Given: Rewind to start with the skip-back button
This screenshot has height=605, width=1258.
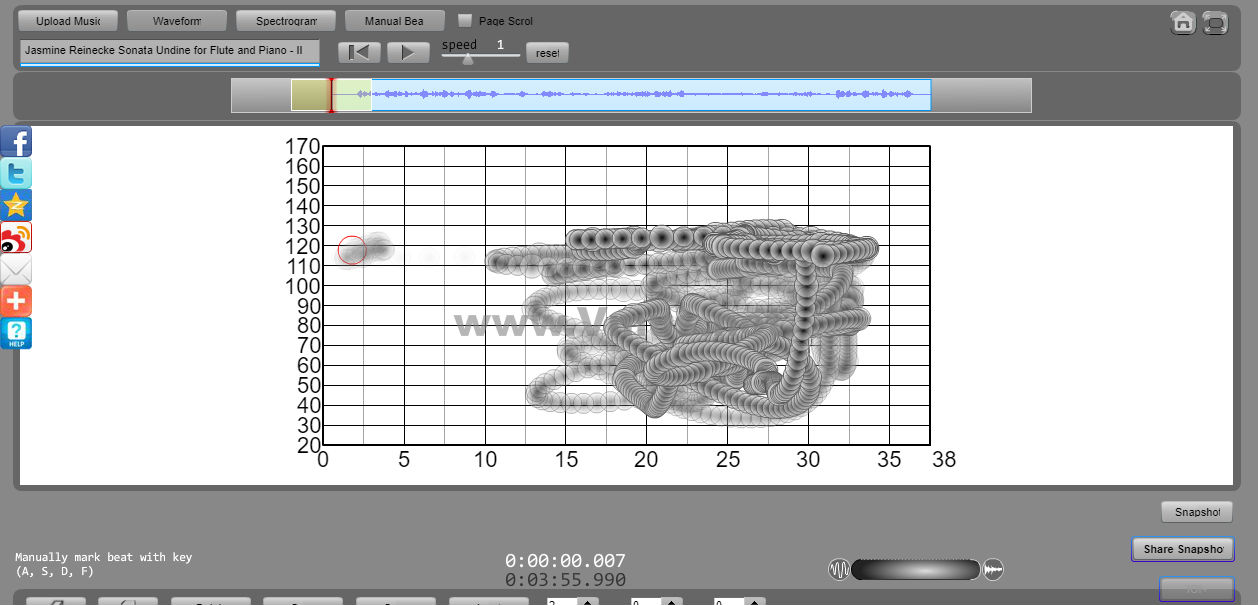Looking at the screenshot, I should (358, 53).
